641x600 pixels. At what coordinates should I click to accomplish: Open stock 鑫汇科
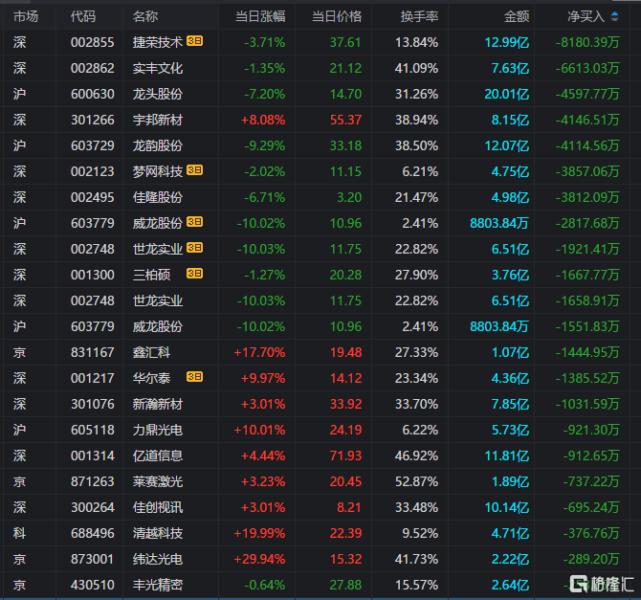click(x=151, y=353)
